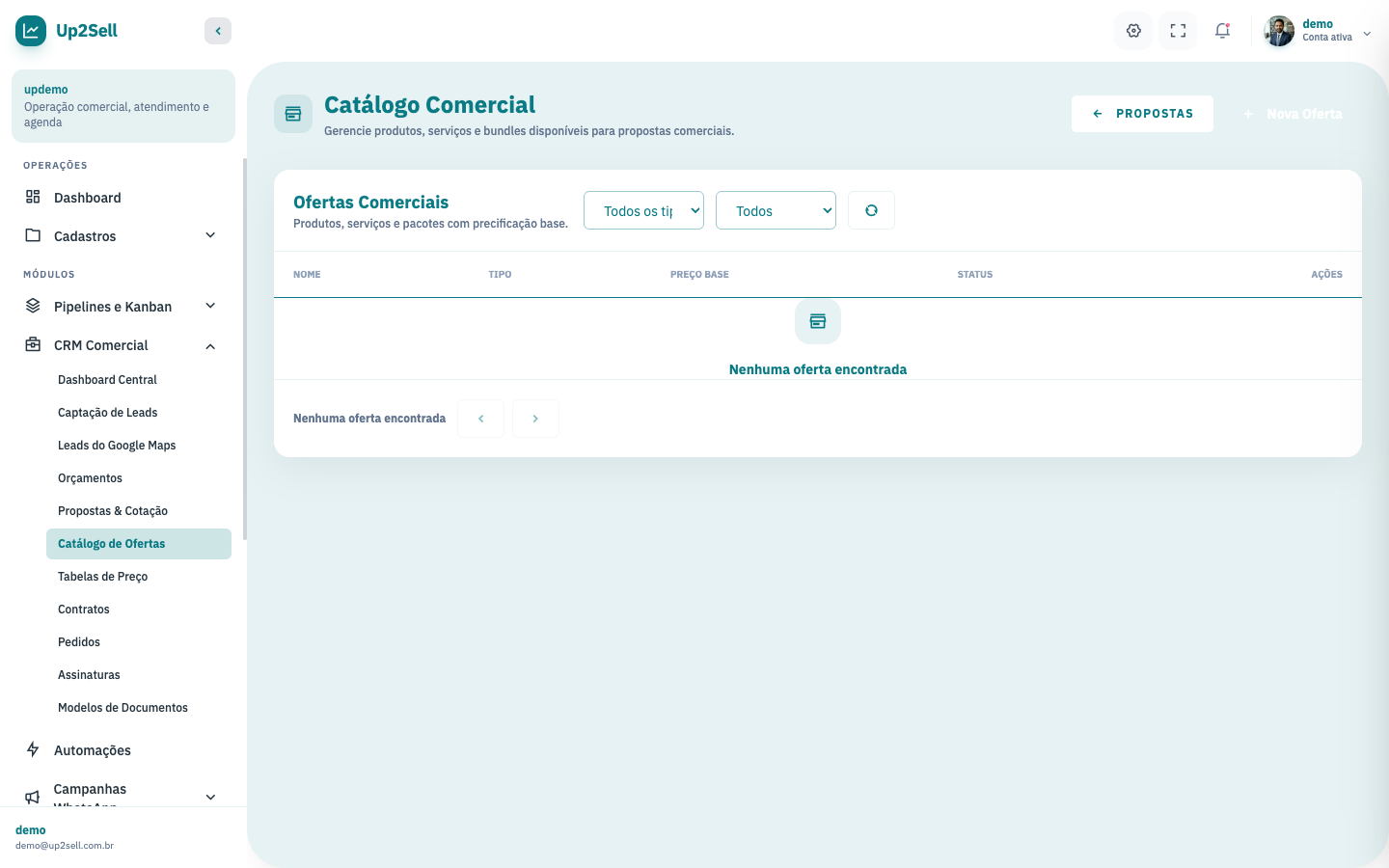Go to Contratos

click(x=139, y=610)
